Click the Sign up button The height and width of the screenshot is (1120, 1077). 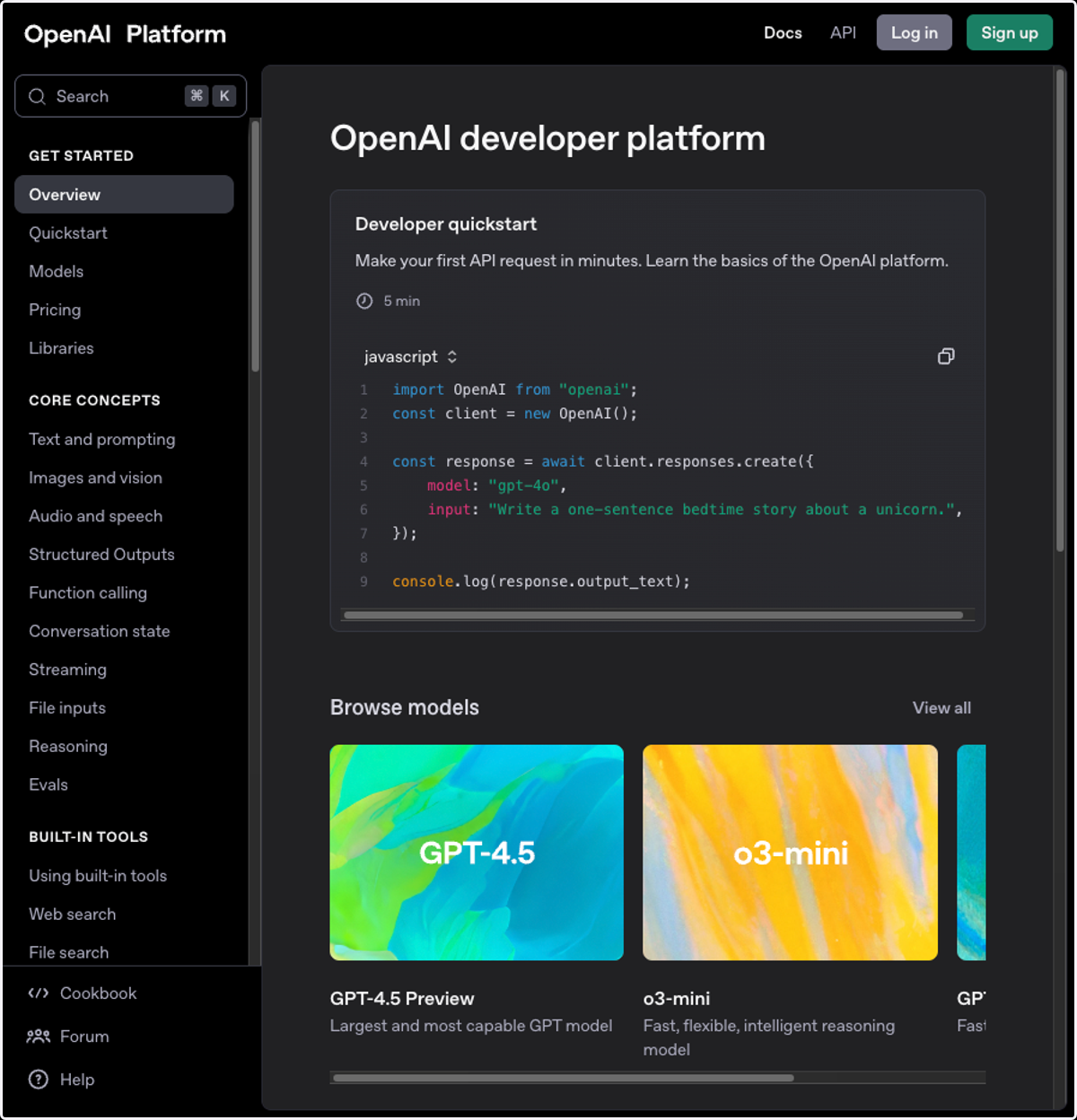1010,32
